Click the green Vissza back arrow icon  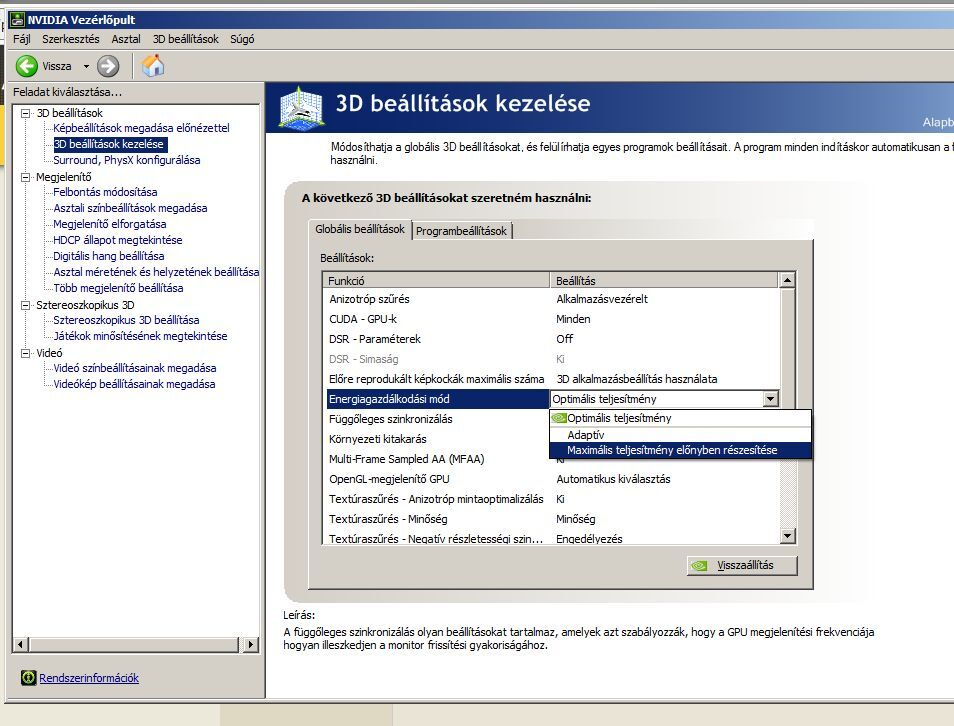[x=27, y=66]
